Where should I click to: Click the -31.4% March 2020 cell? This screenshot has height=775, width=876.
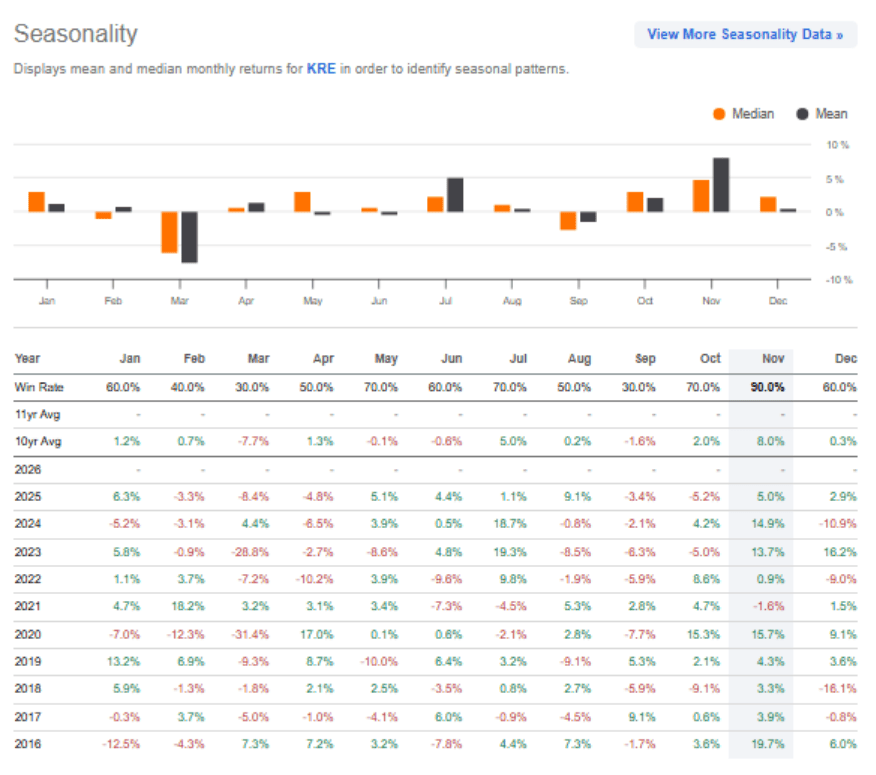(249, 633)
